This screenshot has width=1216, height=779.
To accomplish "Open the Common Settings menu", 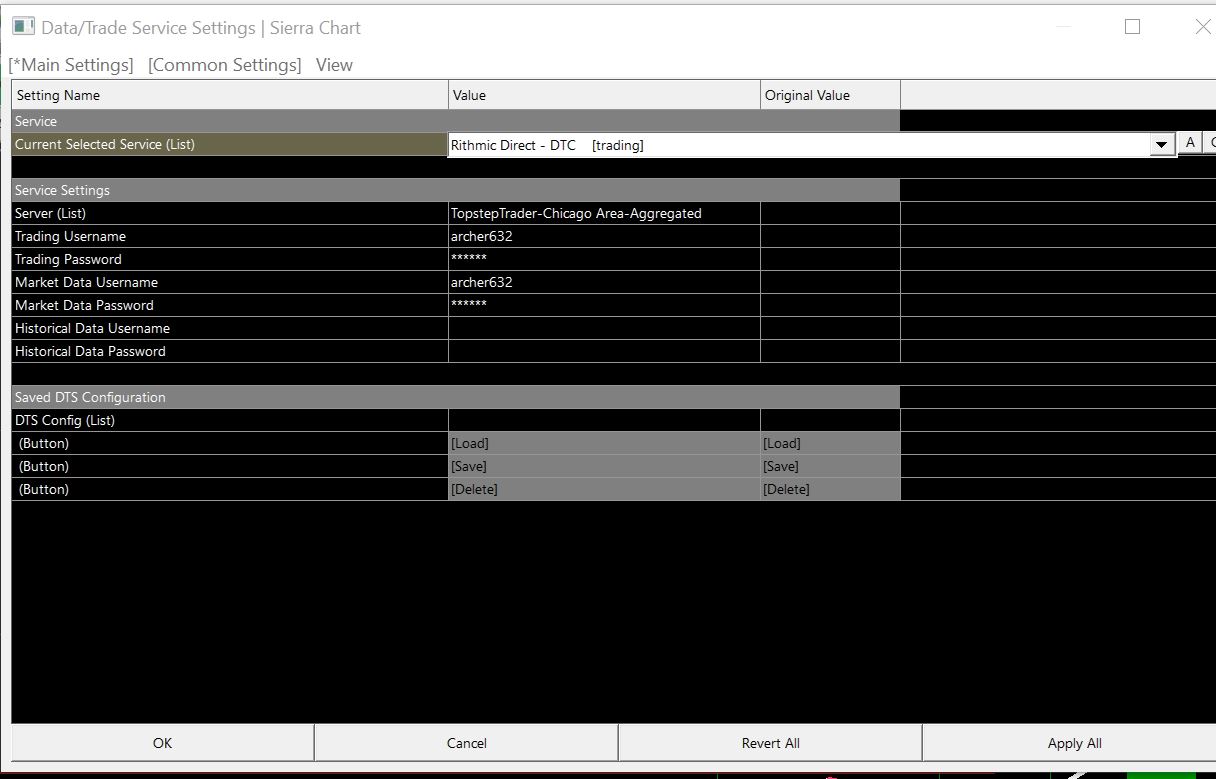I will point(225,65).
